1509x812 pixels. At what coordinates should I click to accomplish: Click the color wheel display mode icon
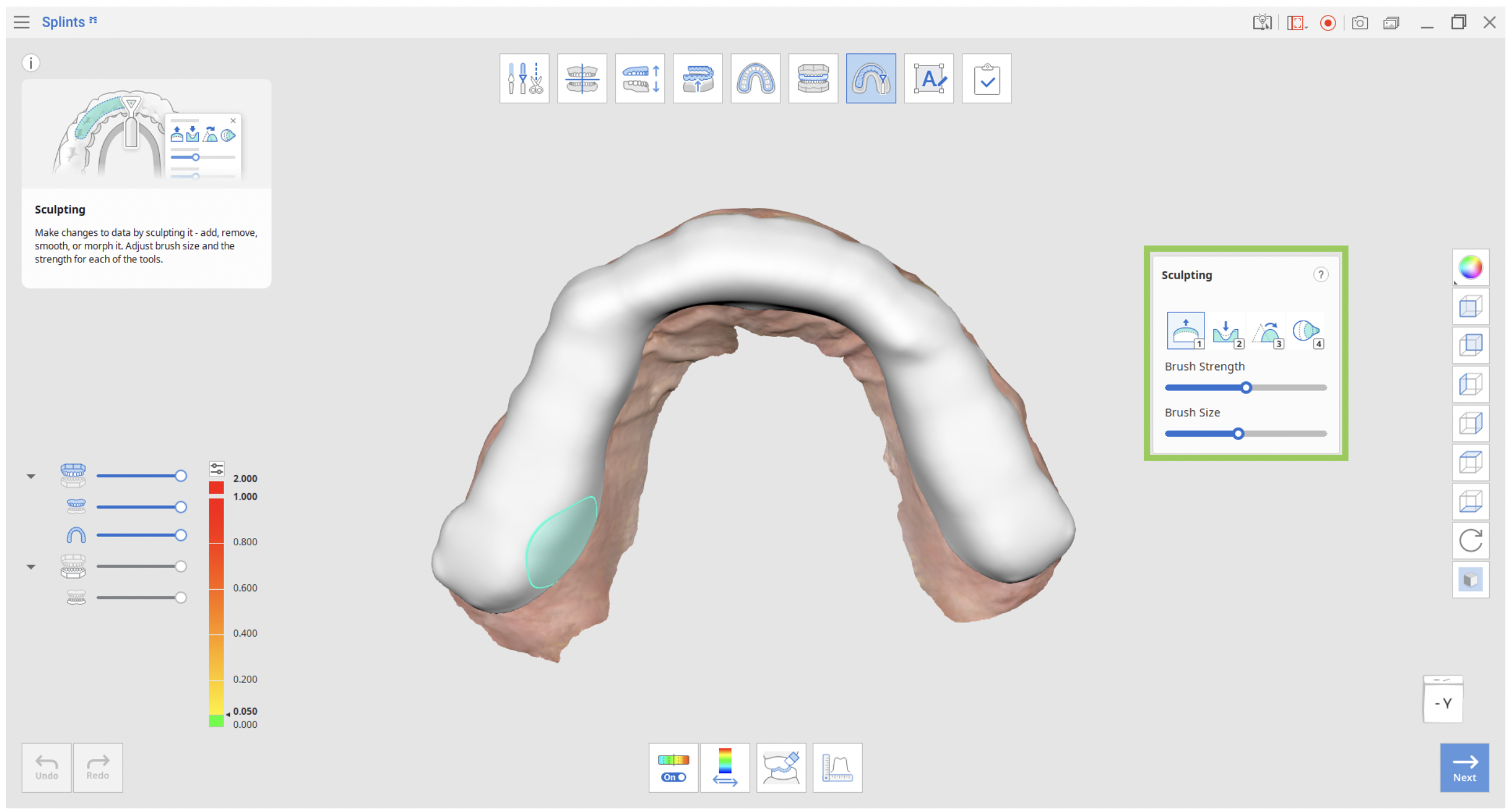[1470, 267]
